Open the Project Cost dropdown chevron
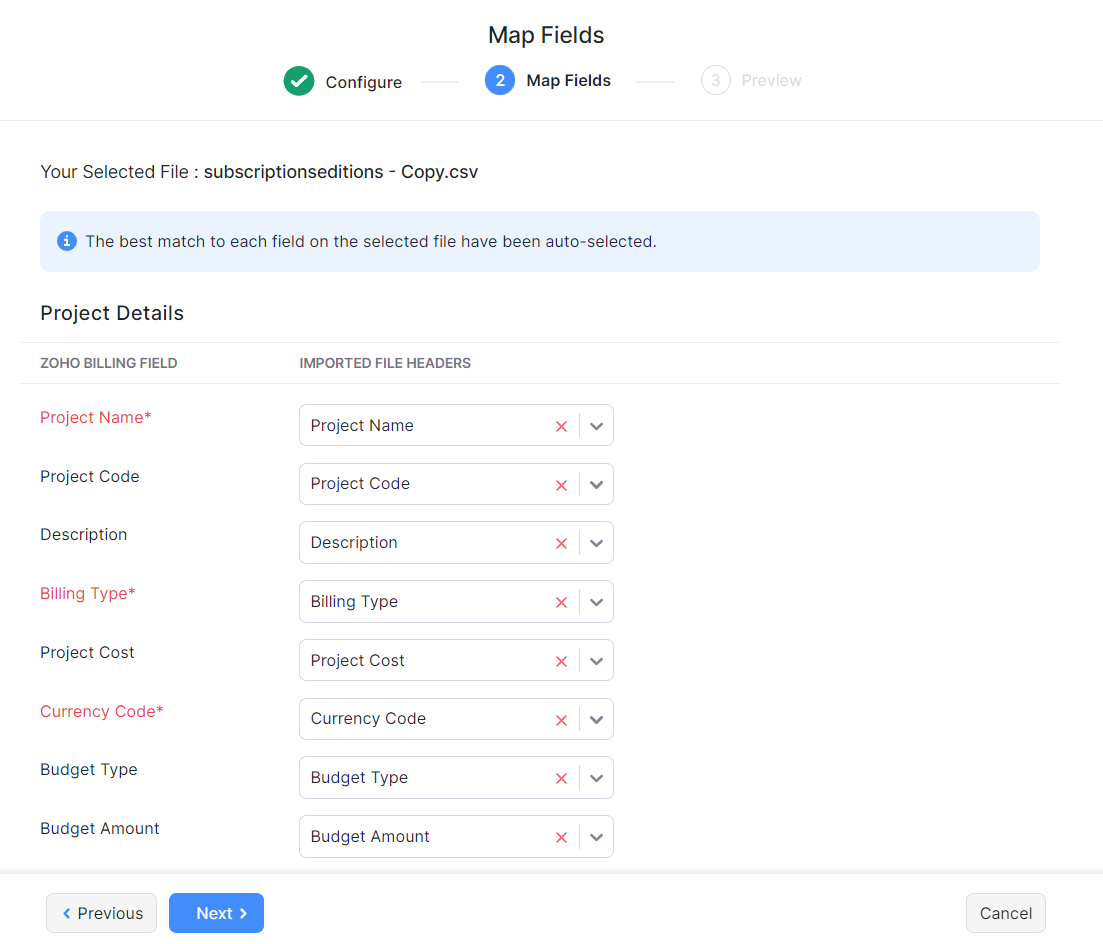Image resolution: width=1103 pixels, height=944 pixels. tap(597, 661)
